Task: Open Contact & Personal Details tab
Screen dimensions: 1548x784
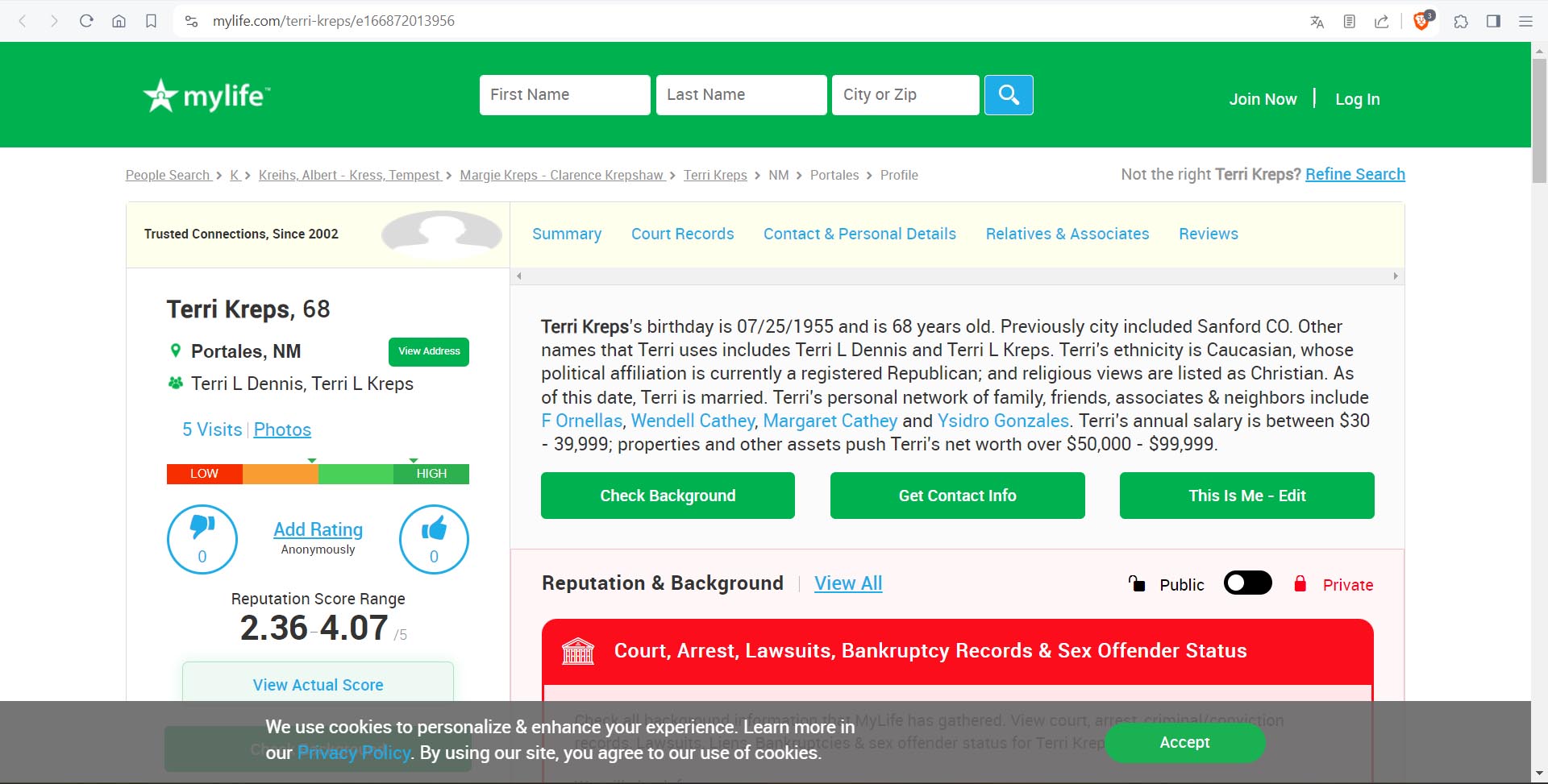Action: pyautogui.click(x=859, y=234)
